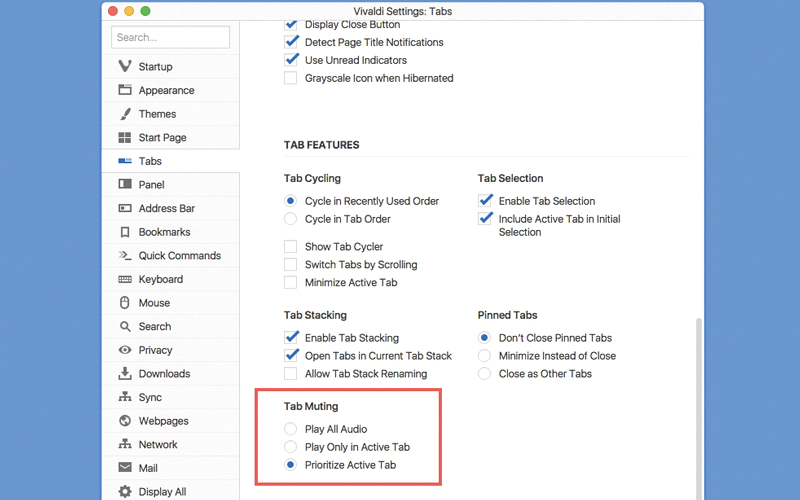Enable Show Tab Cycler checkbox
Image resolution: width=800 pixels, height=500 pixels.
click(x=291, y=247)
